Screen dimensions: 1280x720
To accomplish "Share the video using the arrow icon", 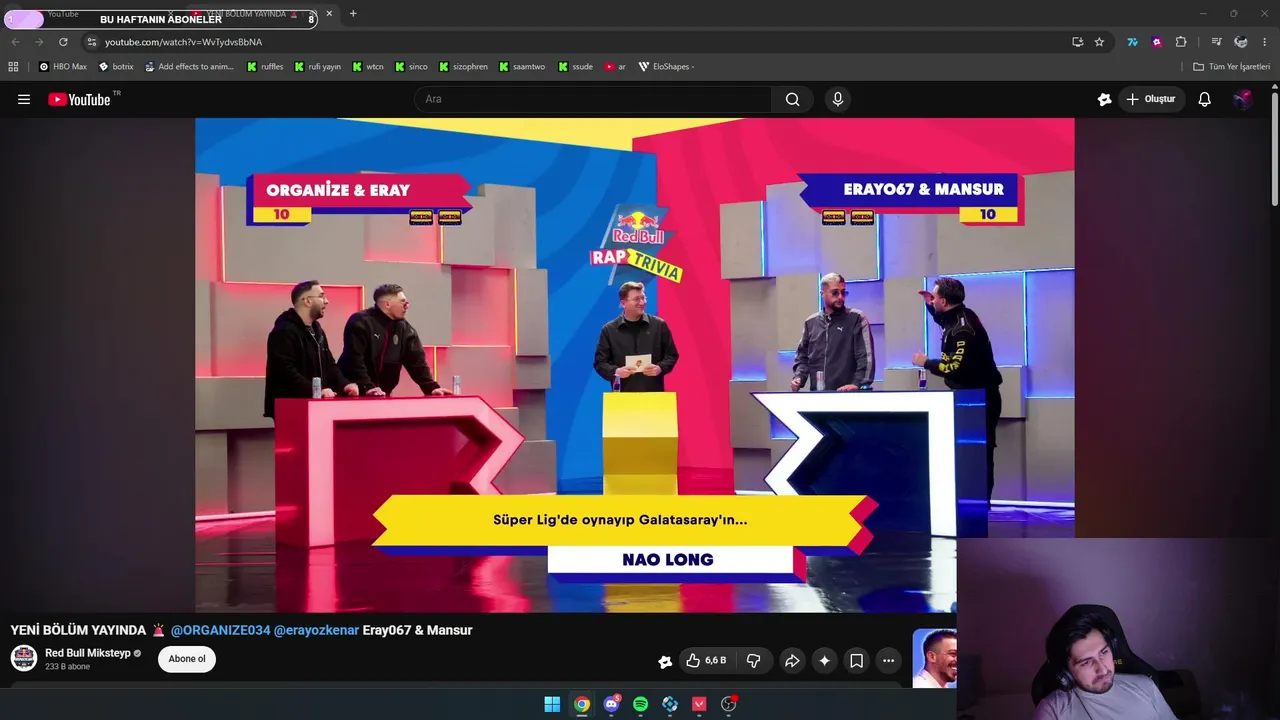I will tap(792, 661).
